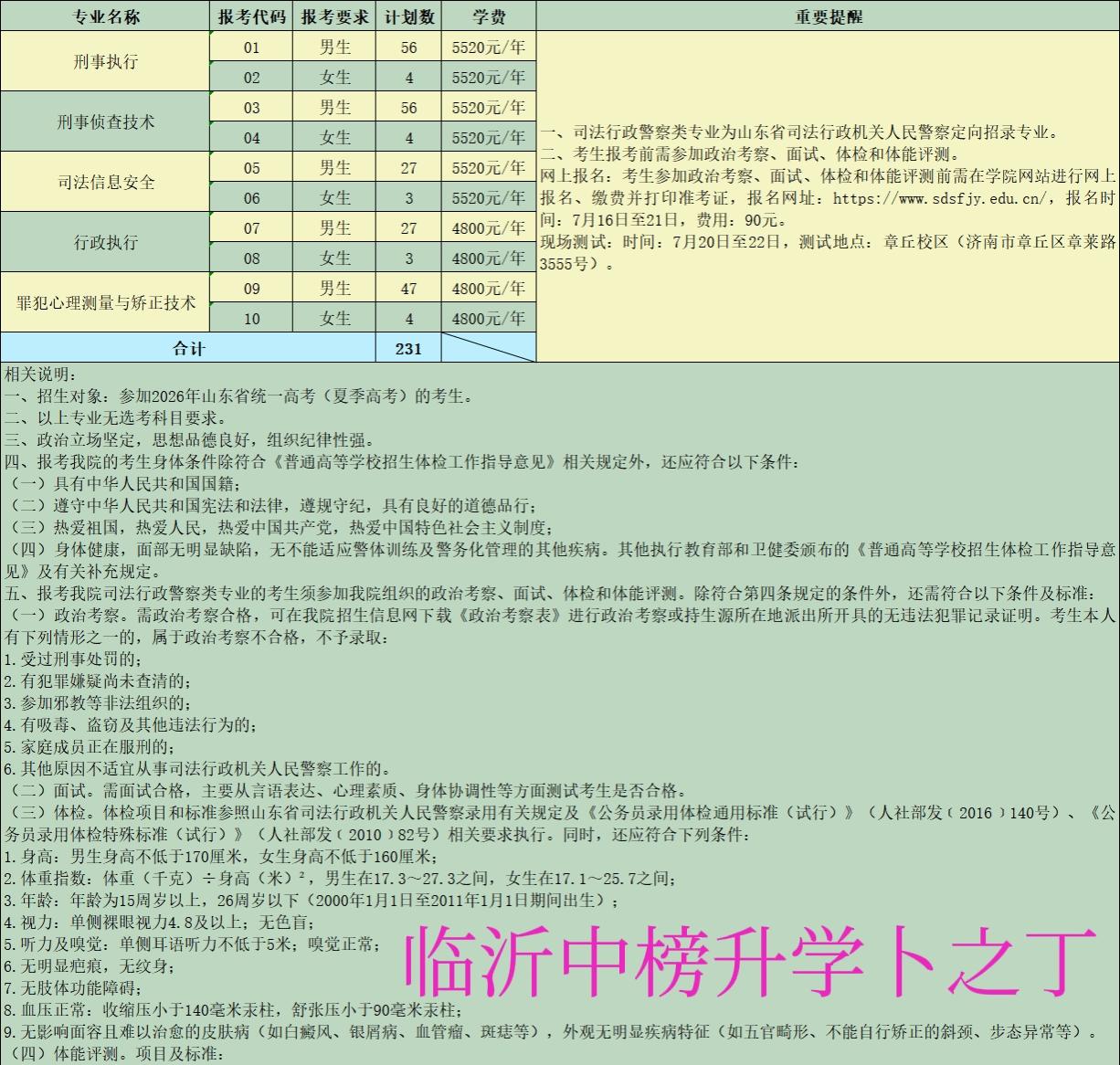The image size is (1120, 1065).
Task: Click the line 家庭成员正在服刑的
Action: click(89, 747)
